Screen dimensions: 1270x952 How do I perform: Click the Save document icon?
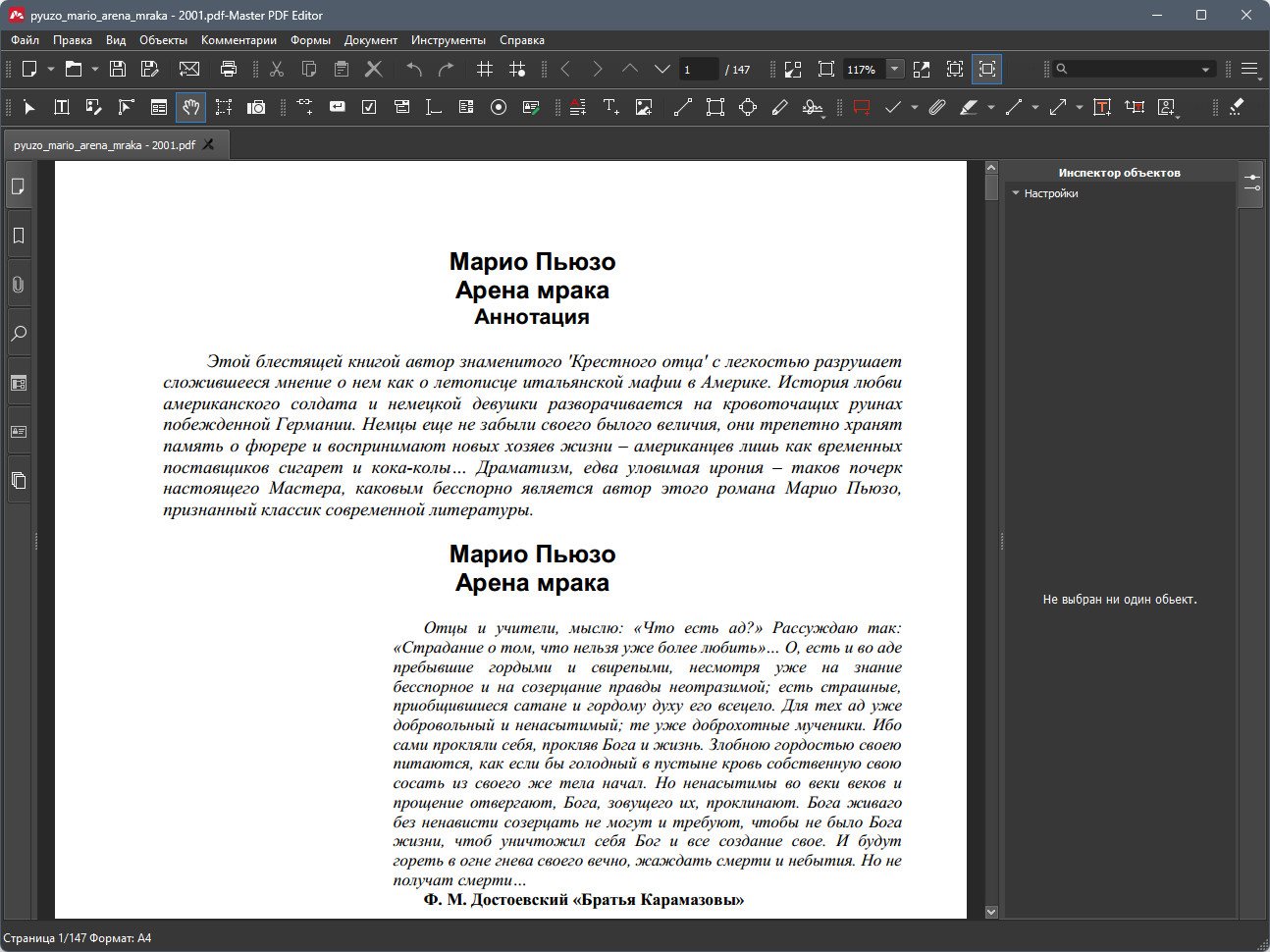tap(118, 69)
